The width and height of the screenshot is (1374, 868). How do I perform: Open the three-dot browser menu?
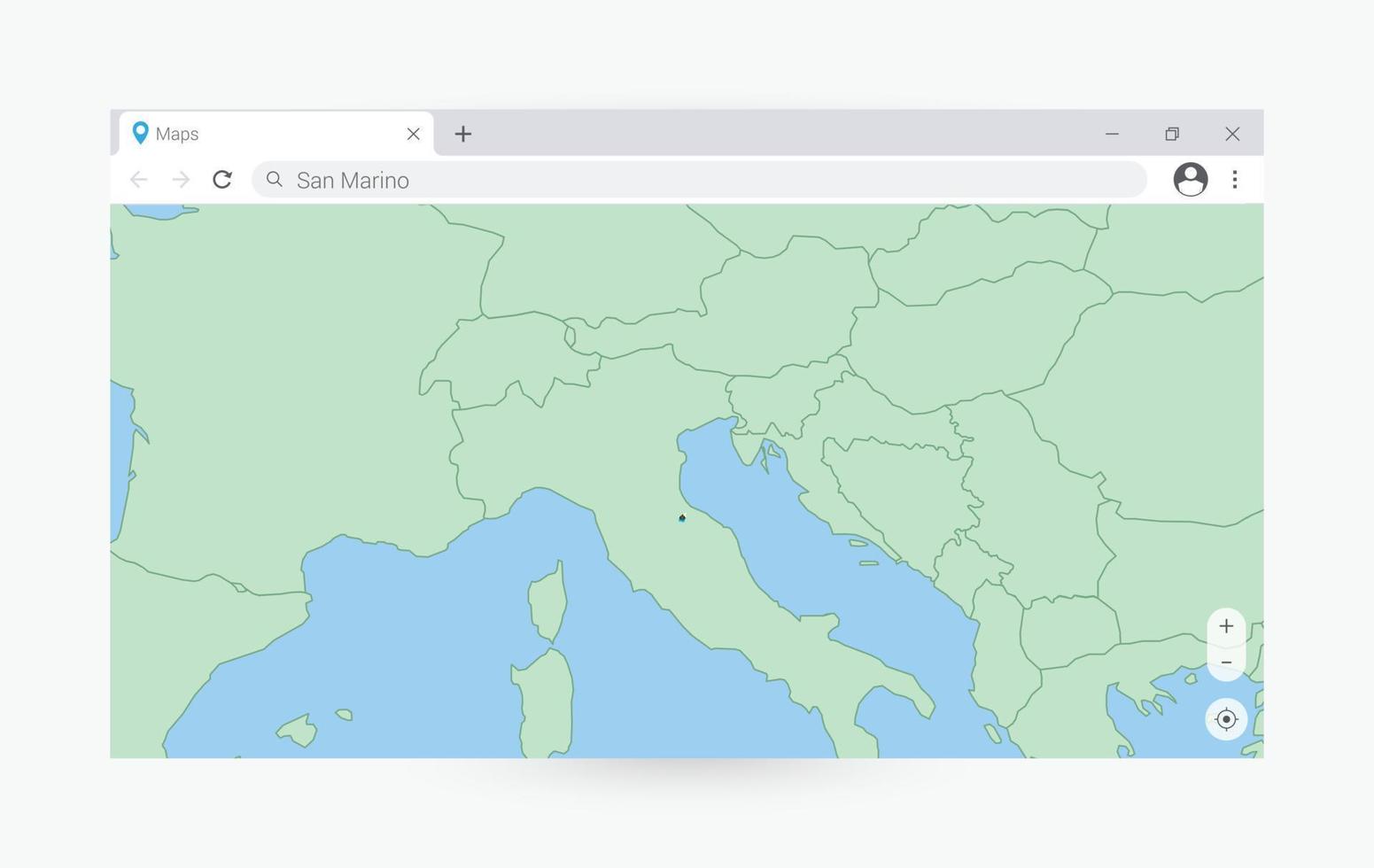click(1234, 180)
